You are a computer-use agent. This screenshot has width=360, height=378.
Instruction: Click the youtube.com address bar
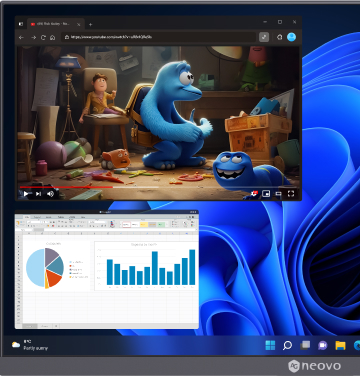[159, 37]
